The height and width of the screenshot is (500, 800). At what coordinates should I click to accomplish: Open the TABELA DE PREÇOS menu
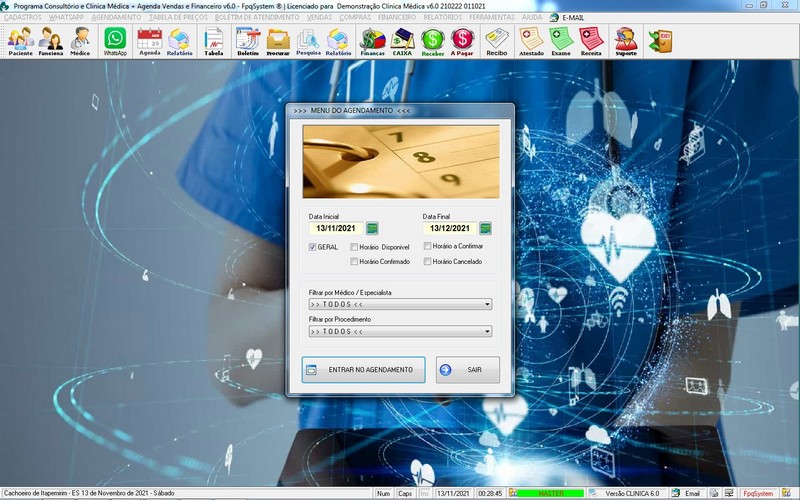(178, 17)
